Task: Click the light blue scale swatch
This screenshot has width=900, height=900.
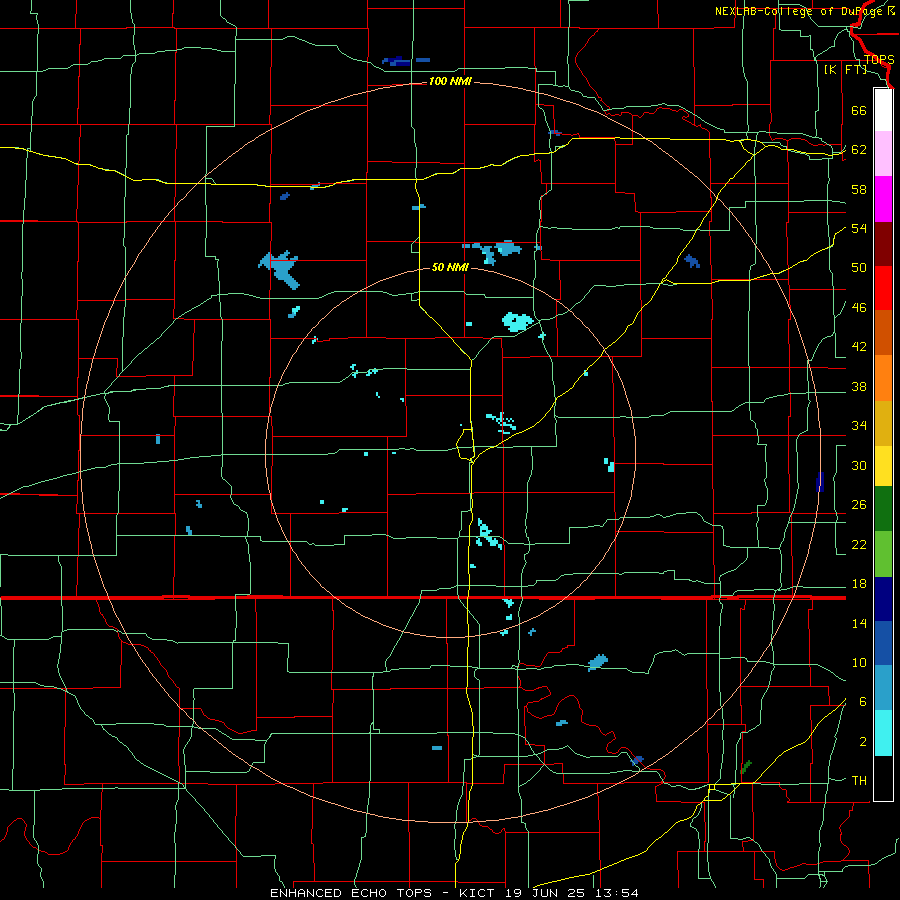Action: [x=883, y=688]
